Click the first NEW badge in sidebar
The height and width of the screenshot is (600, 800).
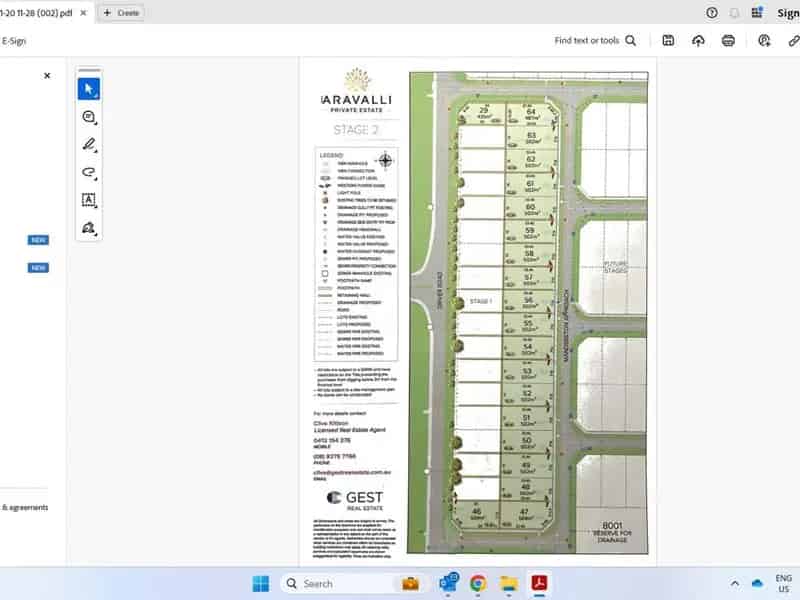(38, 240)
